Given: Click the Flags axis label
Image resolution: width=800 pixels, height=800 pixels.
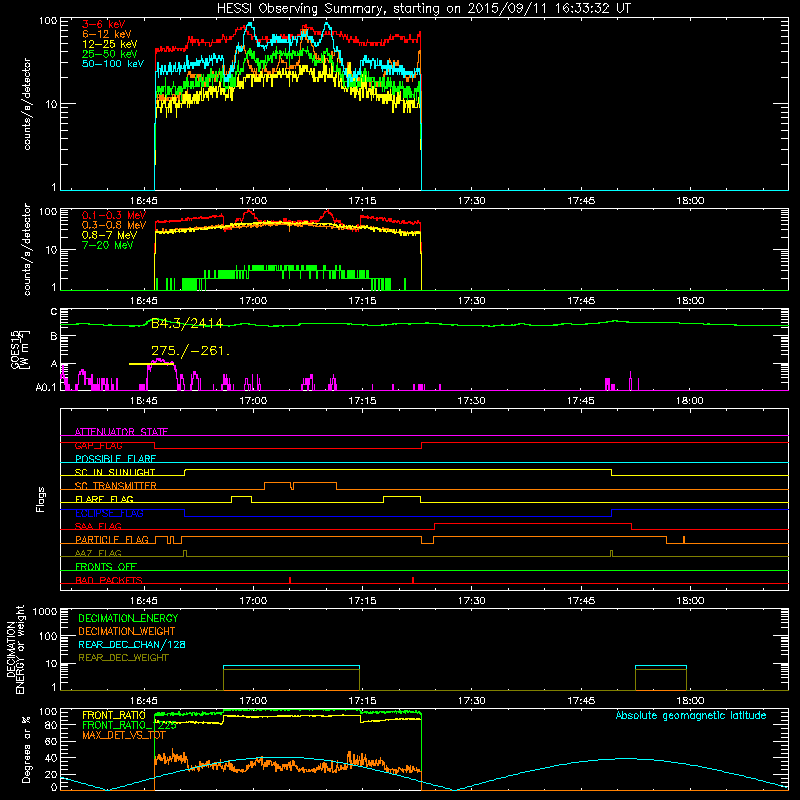Looking at the screenshot, I should coord(41,499).
